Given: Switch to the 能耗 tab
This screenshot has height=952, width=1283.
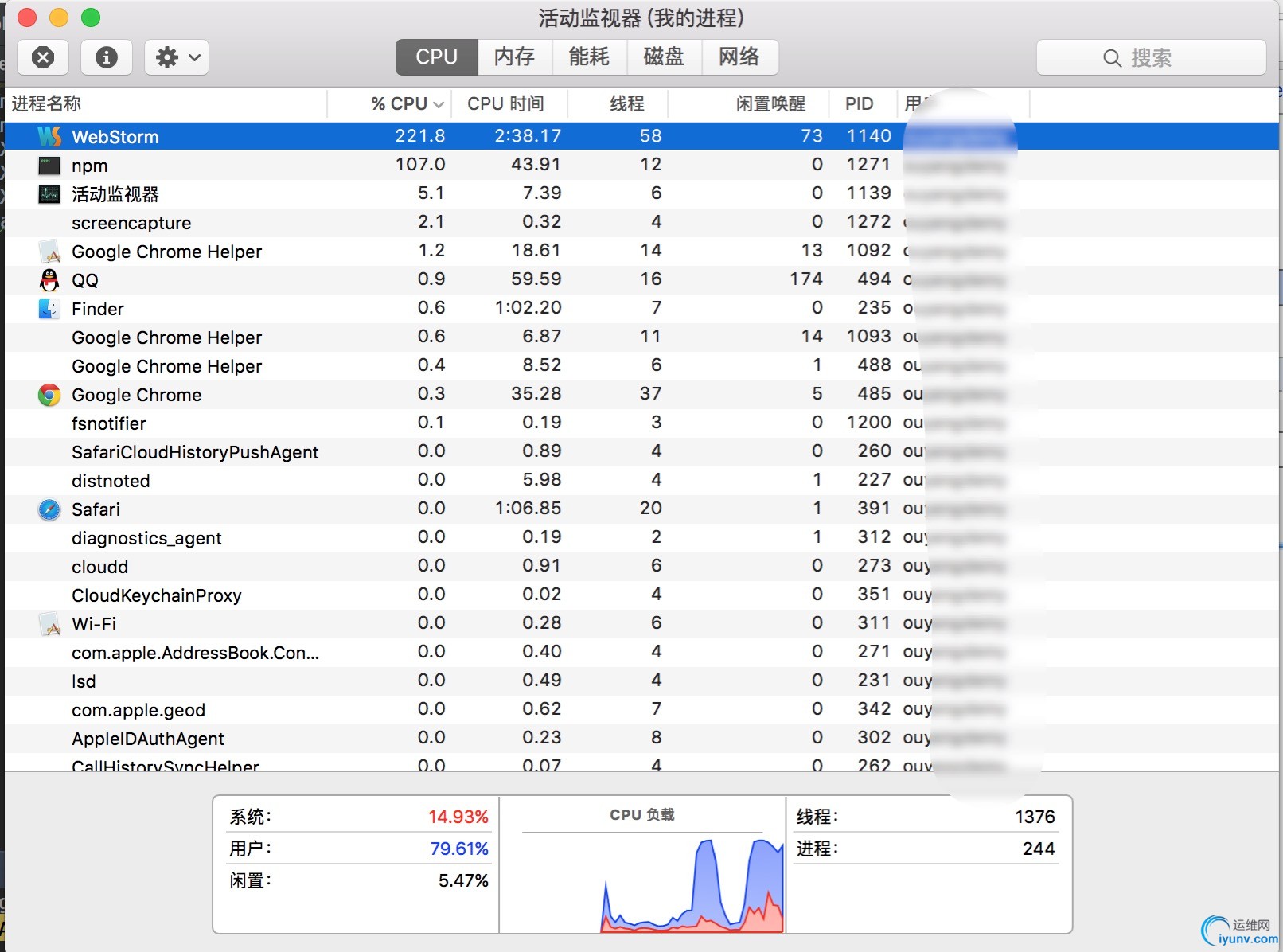Looking at the screenshot, I should pyautogui.click(x=589, y=57).
